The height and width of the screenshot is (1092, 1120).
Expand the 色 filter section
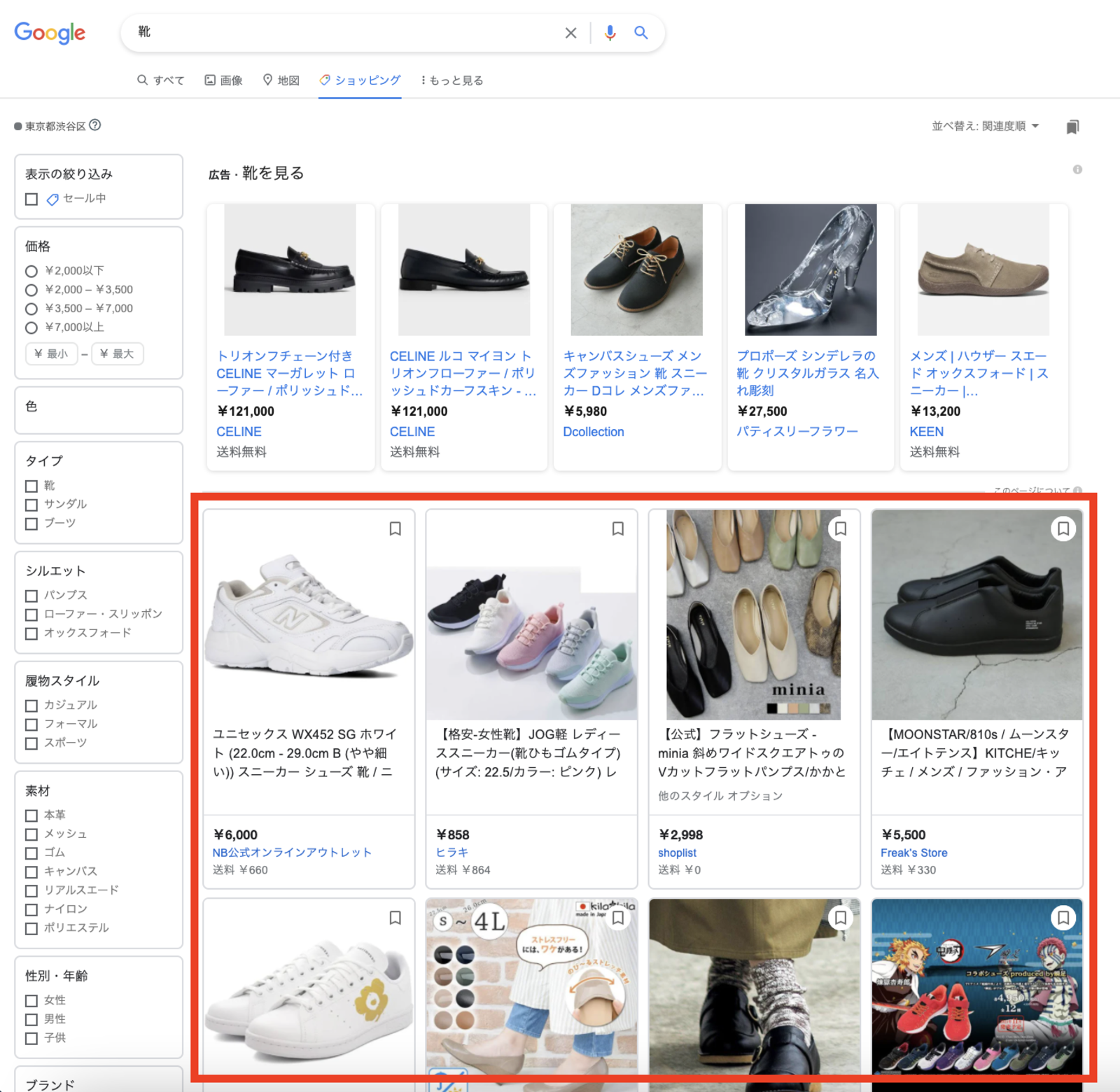99,409
